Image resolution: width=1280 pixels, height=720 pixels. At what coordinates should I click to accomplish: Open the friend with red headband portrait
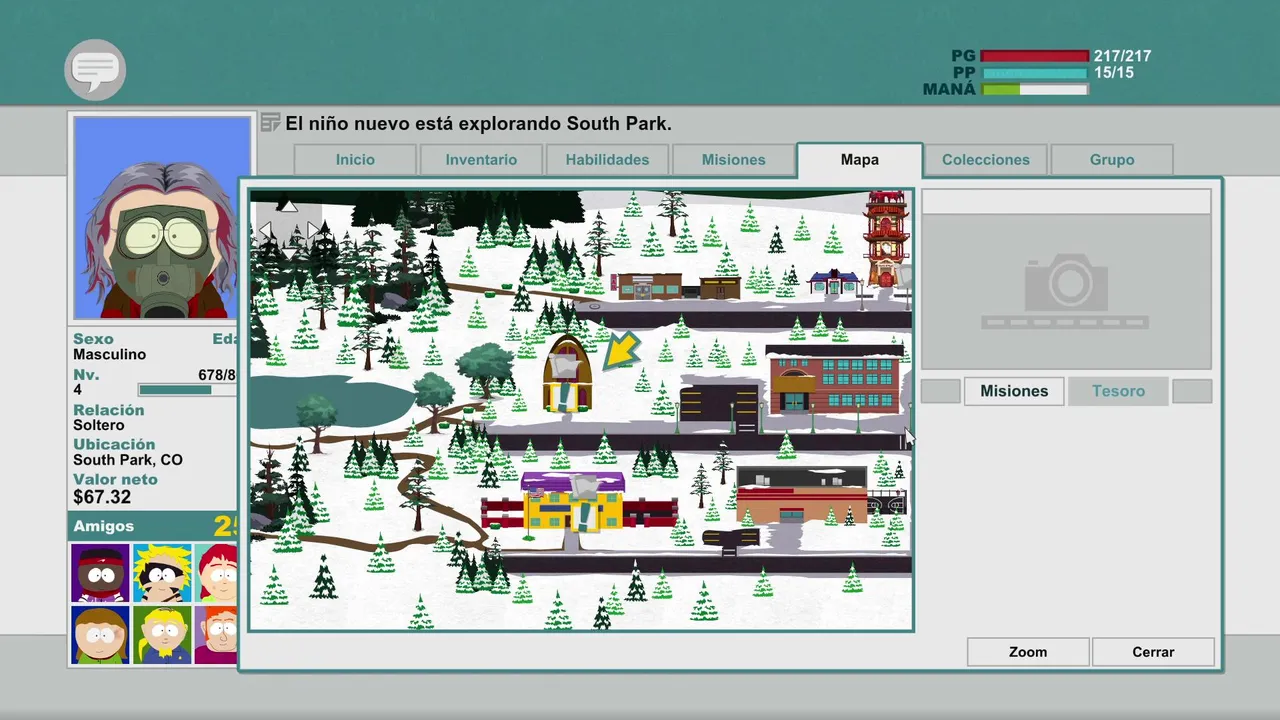coord(100,573)
